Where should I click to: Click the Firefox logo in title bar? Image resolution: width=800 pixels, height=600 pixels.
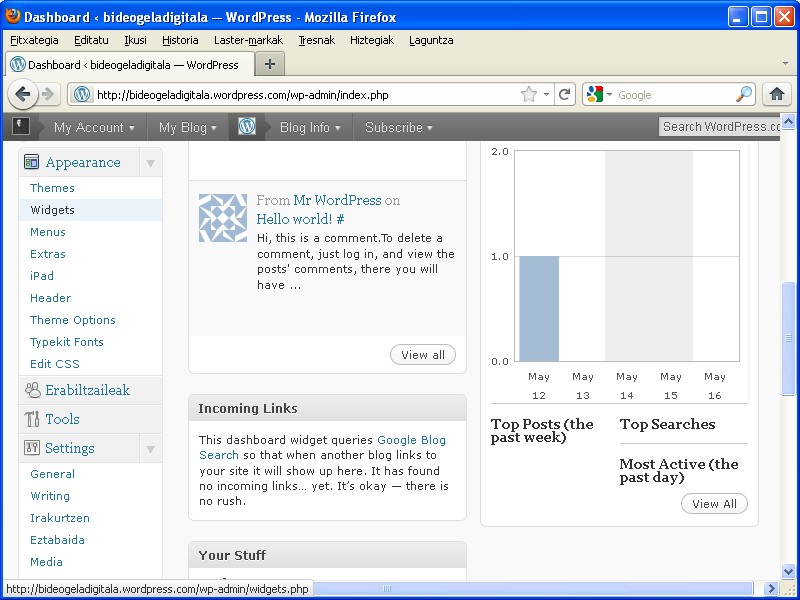click(x=13, y=17)
